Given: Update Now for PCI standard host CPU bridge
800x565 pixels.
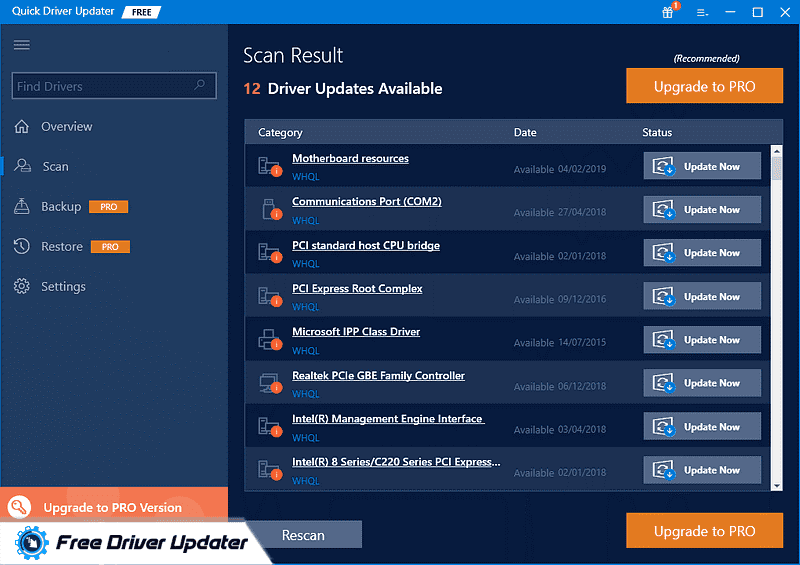Looking at the screenshot, I should pyautogui.click(x=702, y=253).
